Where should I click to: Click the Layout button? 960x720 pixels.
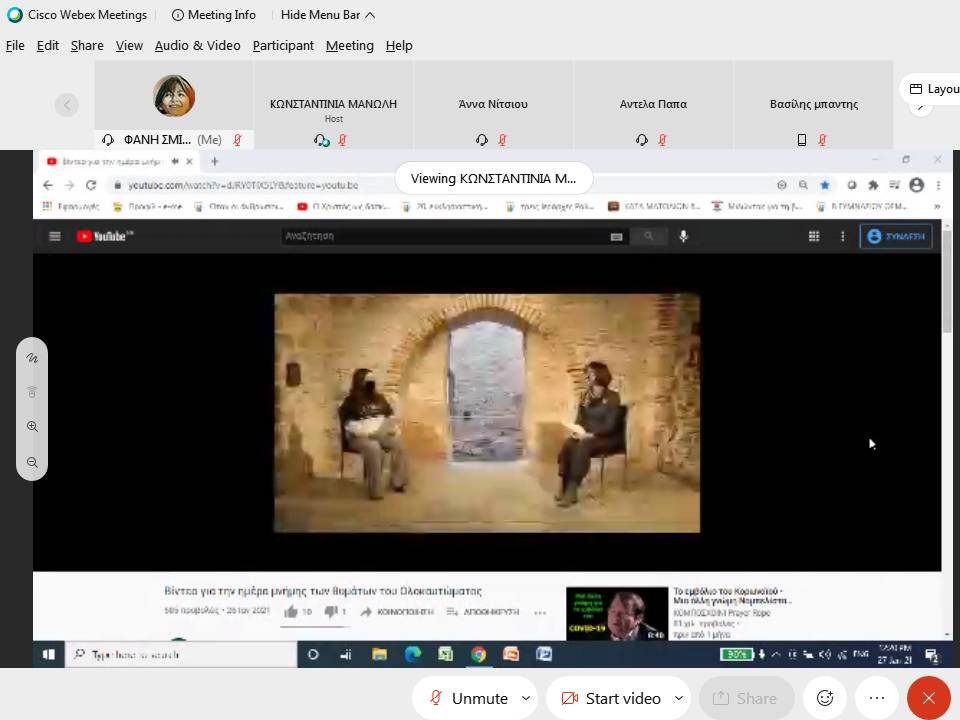(x=933, y=89)
